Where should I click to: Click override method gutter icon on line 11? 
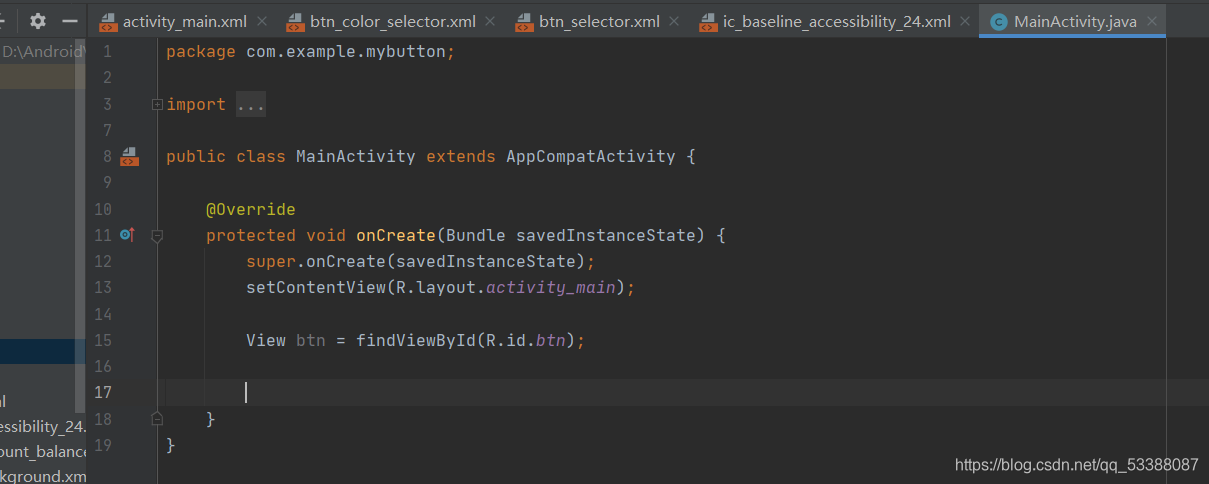pos(127,235)
